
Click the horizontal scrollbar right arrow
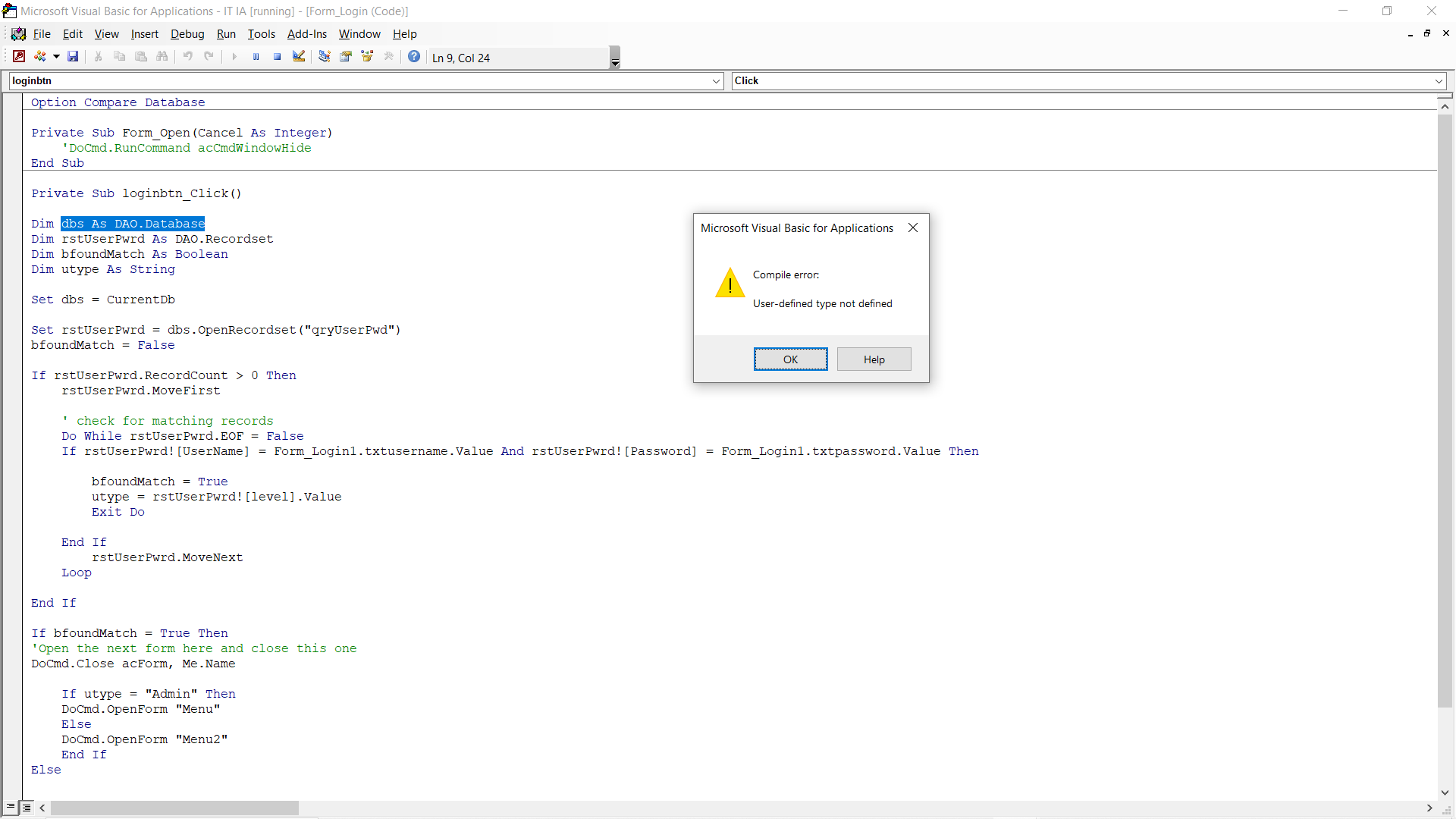pyautogui.click(x=1429, y=808)
